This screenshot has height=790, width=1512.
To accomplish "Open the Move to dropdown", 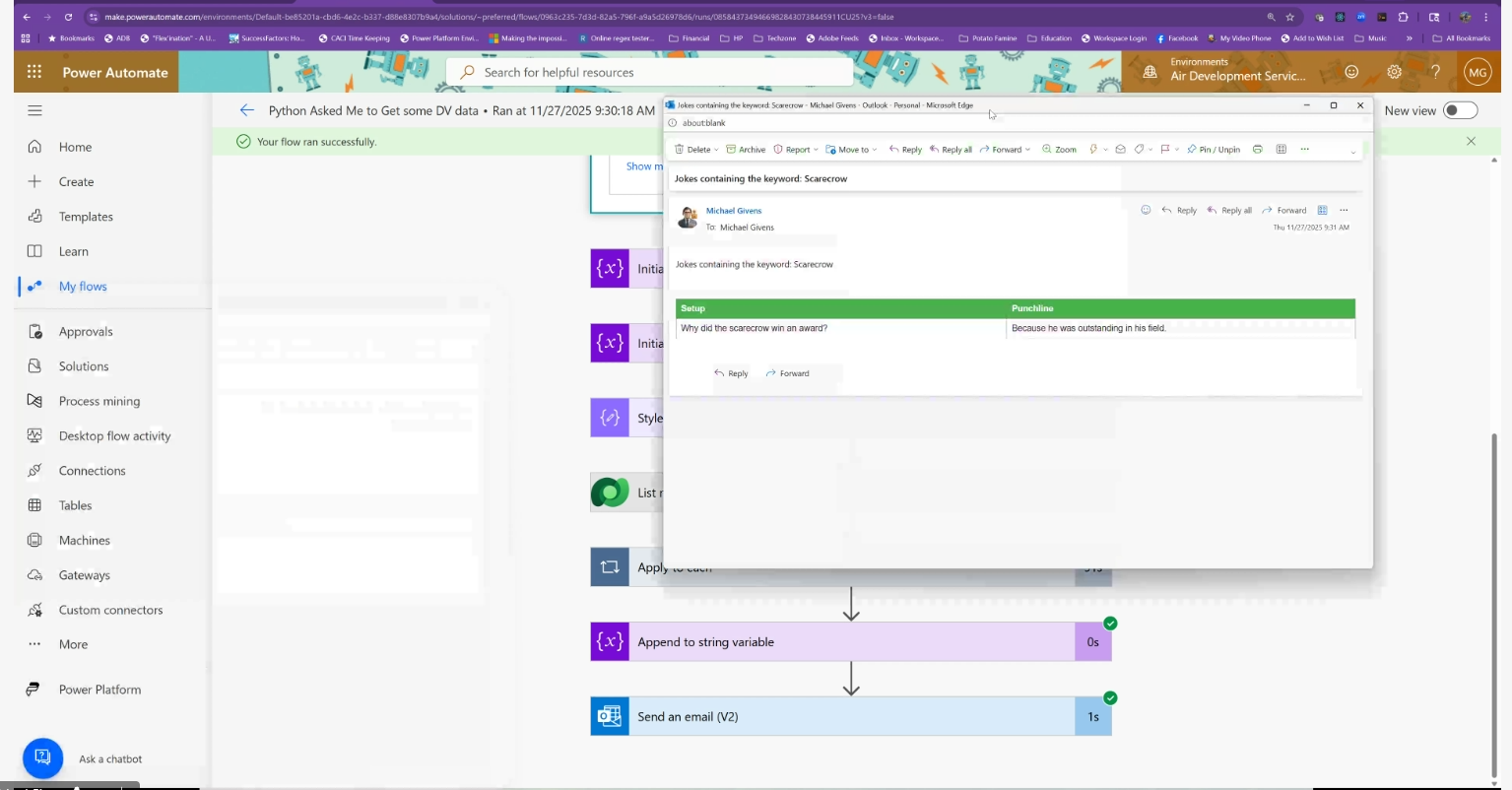I will (x=852, y=150).
